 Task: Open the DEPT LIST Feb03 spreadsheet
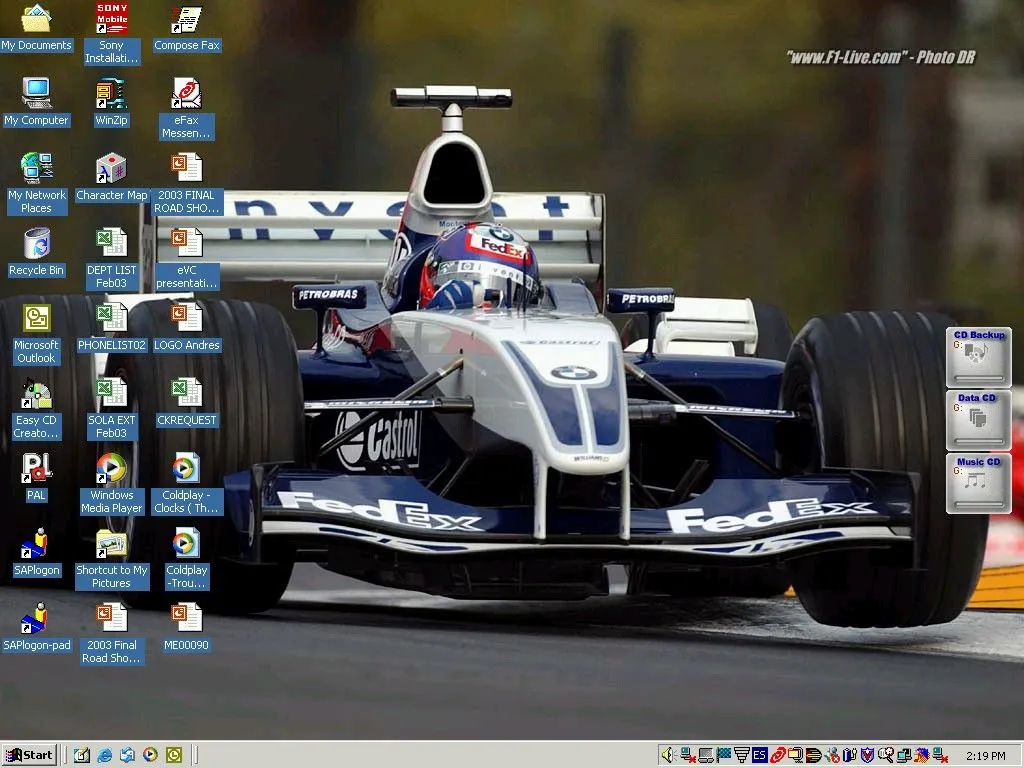coord(110,245)
